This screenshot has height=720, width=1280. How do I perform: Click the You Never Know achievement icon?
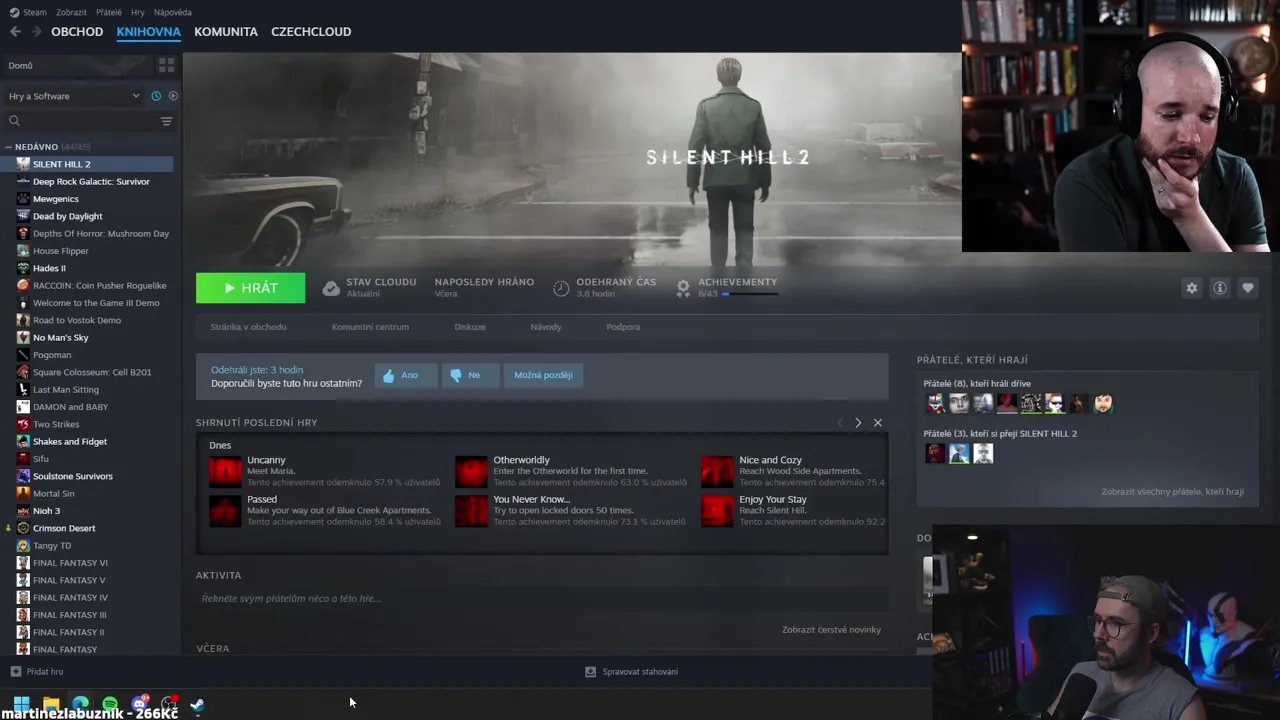(471, 510)
